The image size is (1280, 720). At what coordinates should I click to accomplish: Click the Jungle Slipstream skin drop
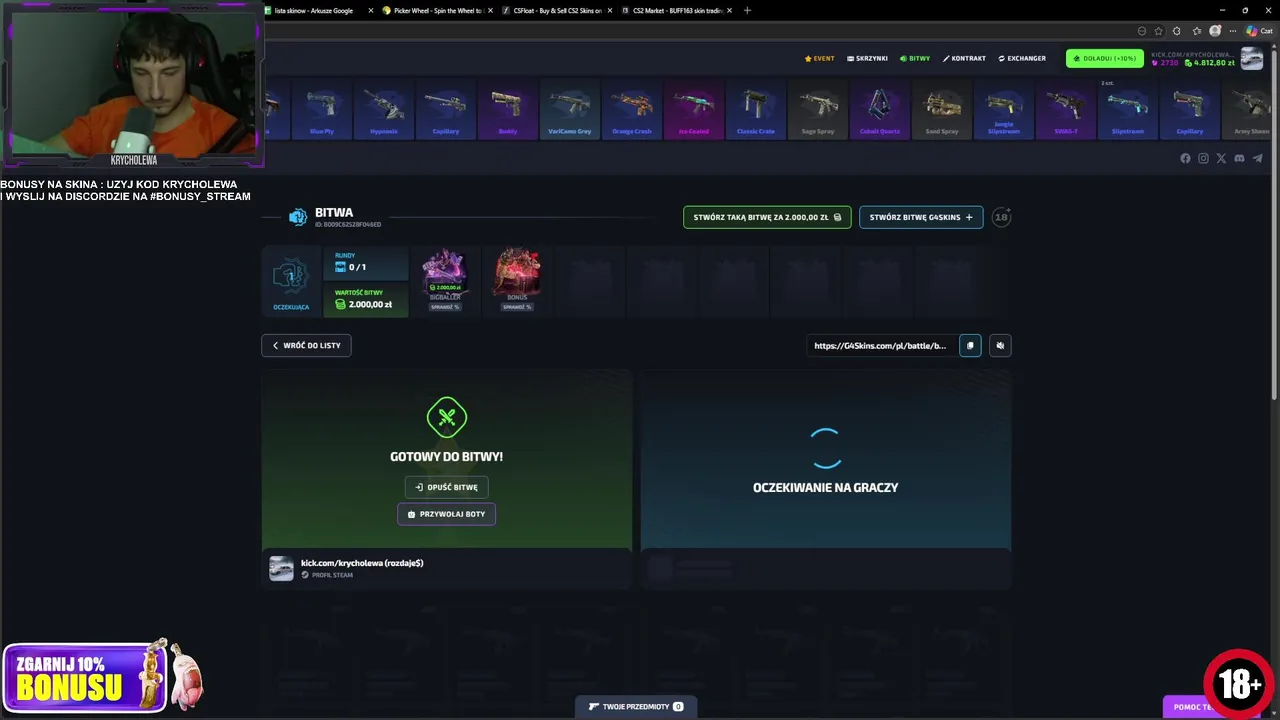[x=1004, y=111]
